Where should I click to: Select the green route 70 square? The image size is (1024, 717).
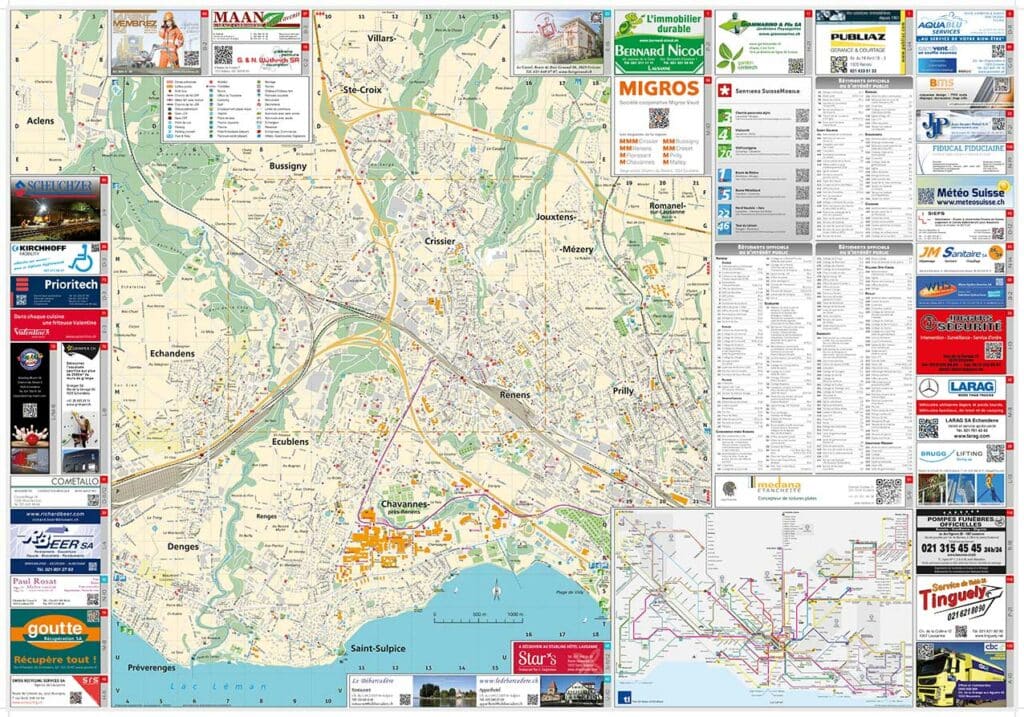click(x=724, y=151)
